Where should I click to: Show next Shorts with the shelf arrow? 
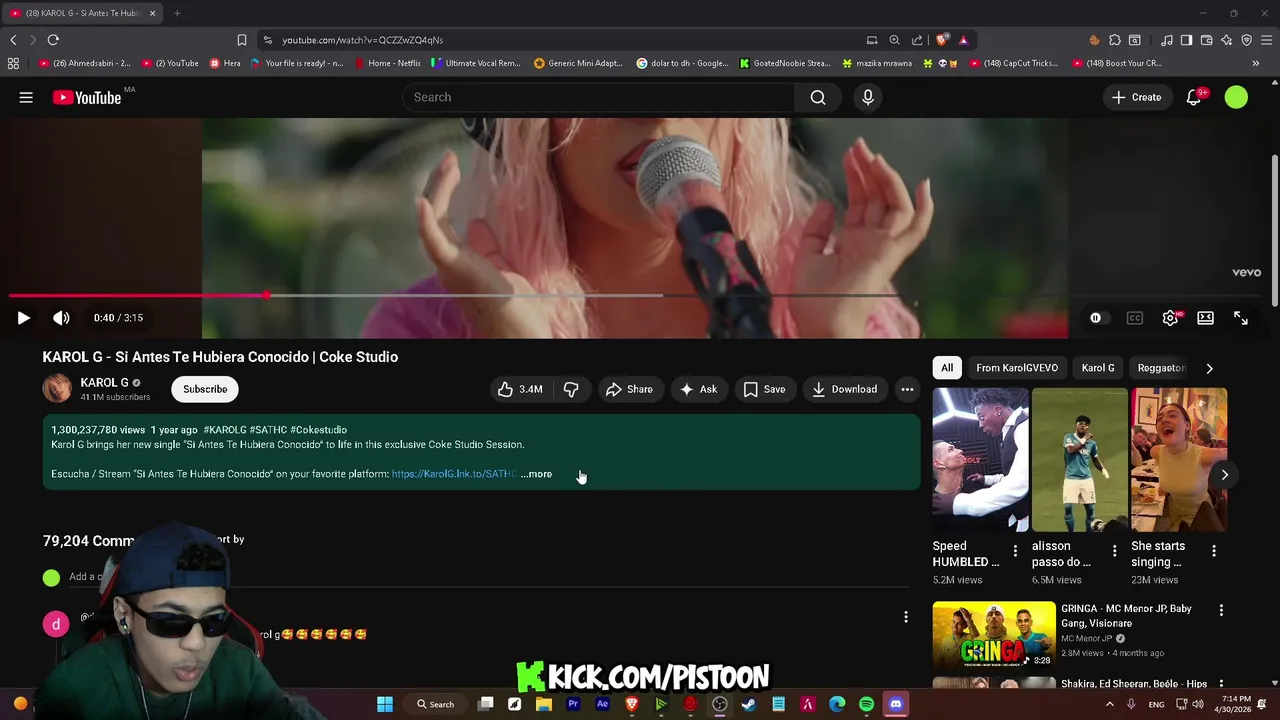1224,475
